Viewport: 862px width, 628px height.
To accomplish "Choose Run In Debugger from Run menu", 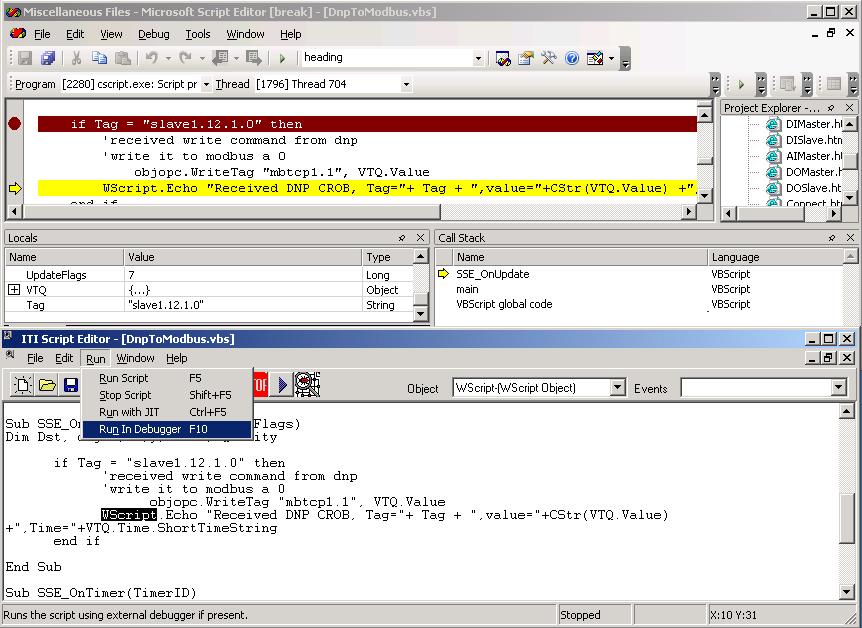I will (167, 429).
